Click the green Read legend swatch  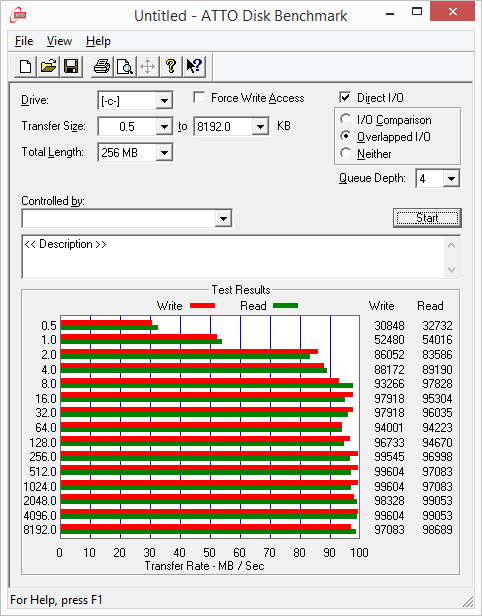point(286,305)
